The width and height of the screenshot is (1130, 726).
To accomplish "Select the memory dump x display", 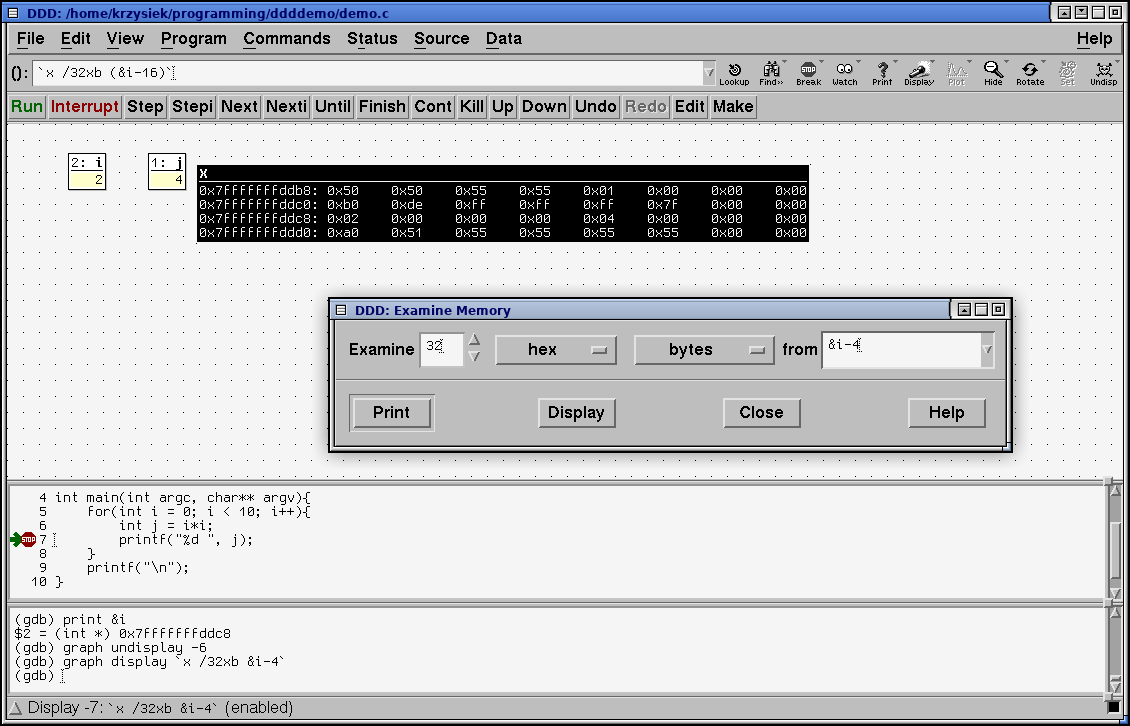I will pos(503,204).
